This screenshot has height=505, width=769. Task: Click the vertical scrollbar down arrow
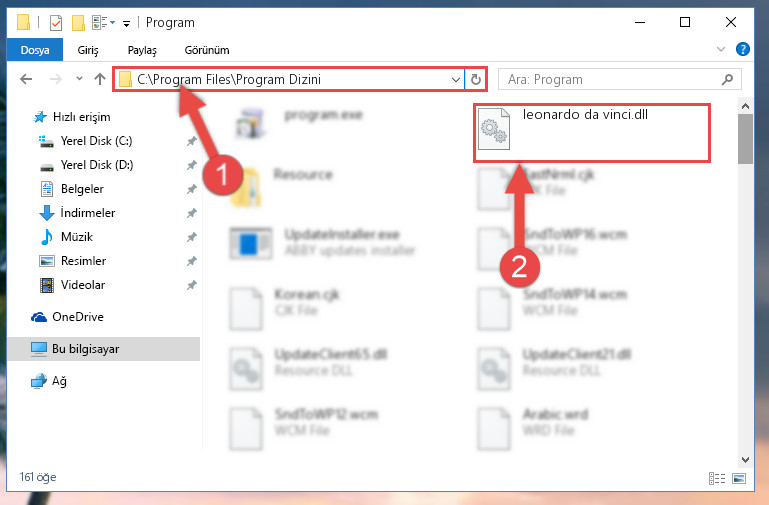click(745, 460)
